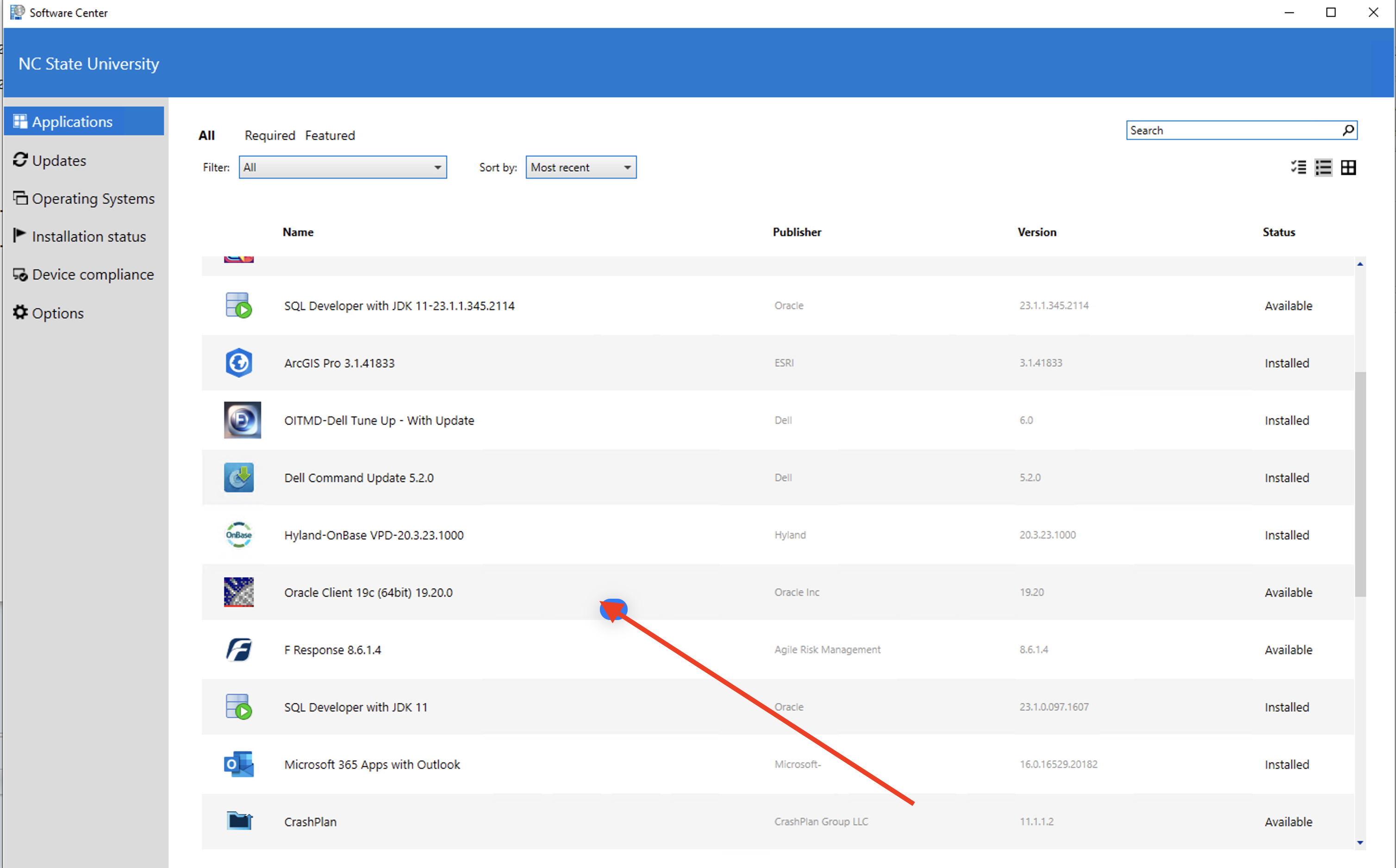The height and width of the screenshot is (868, 1396).
Task: Switch to the Featured tab
Action: tap(330, 136)
